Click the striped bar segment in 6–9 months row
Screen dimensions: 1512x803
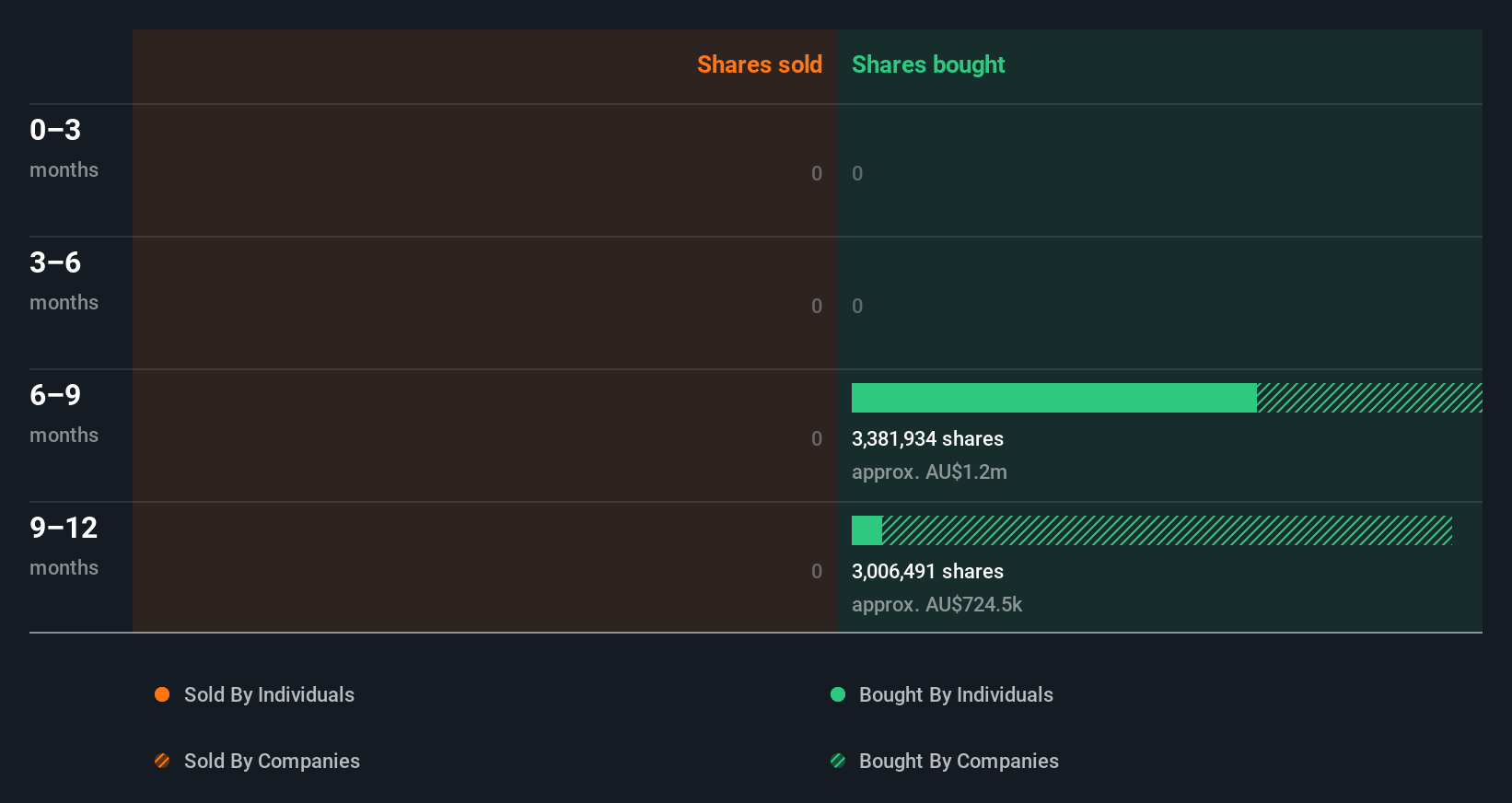pyautogui.click(x=1369, y=398)
